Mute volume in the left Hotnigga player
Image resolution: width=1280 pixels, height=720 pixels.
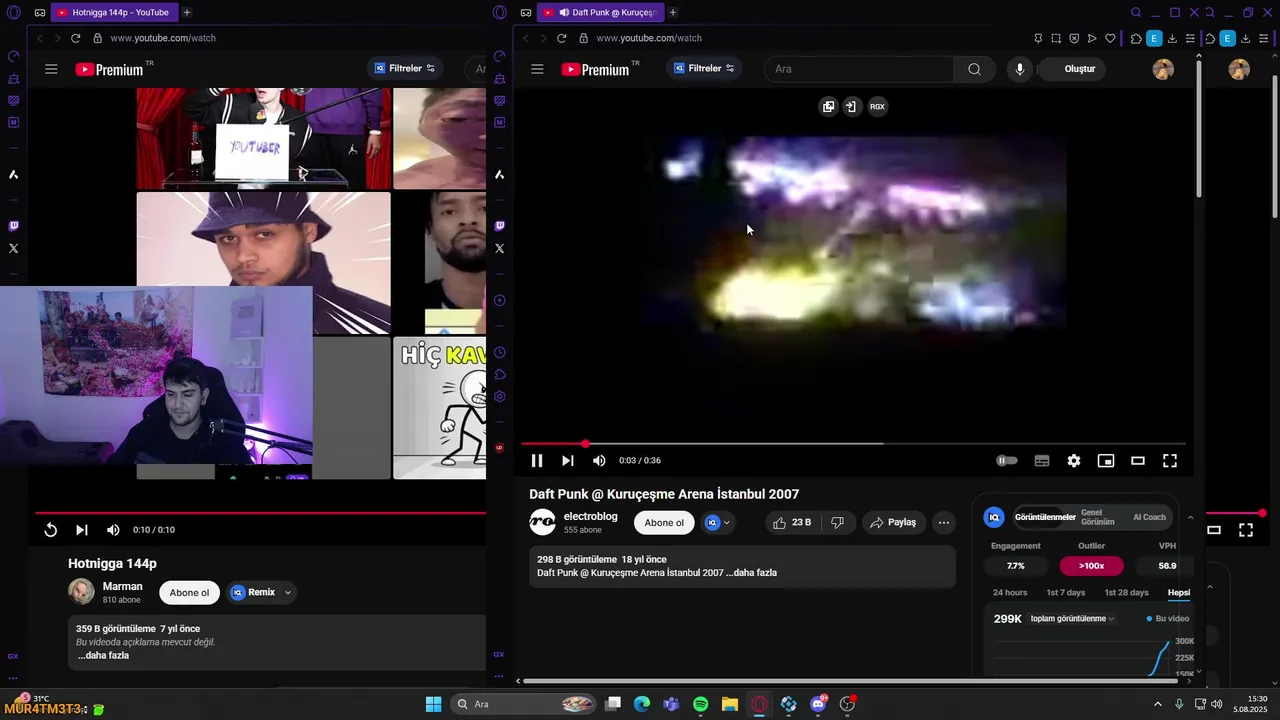pos(113,530)
